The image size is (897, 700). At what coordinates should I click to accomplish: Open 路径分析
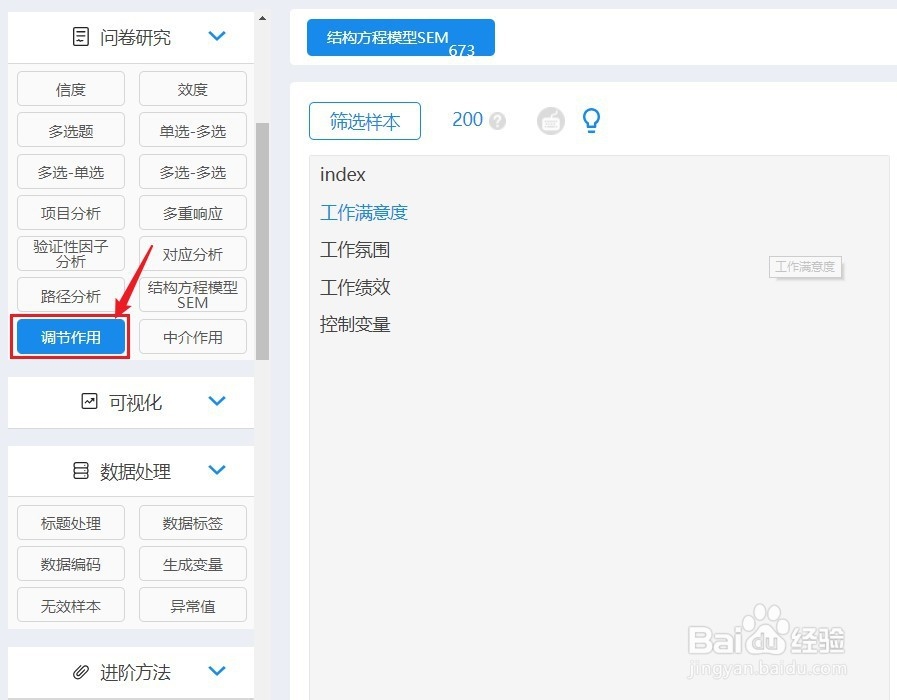[x=71, y=295]
